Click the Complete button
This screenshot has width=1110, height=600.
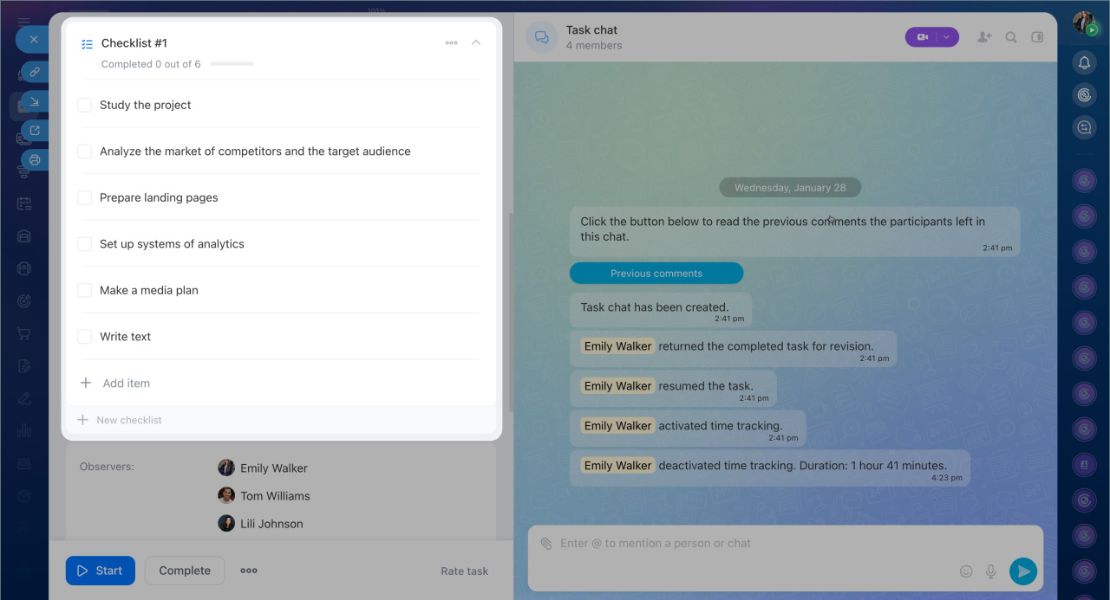click(x=185, y=570)
